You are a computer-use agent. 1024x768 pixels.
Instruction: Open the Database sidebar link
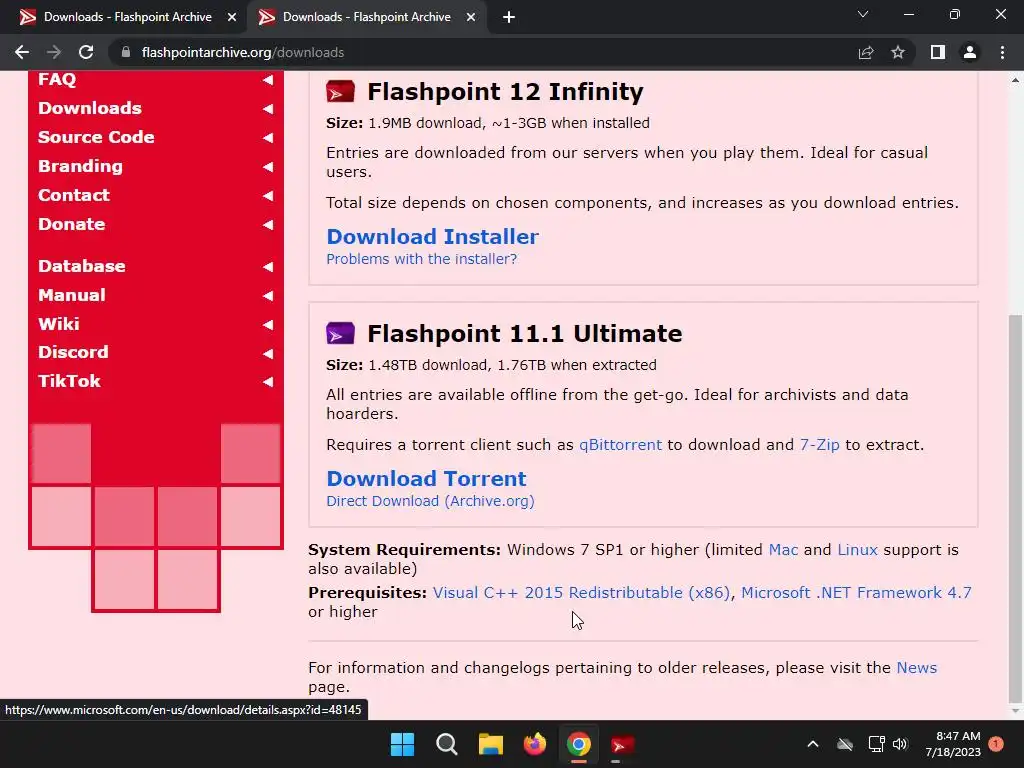pyautogui.click(x=82, y=266)
